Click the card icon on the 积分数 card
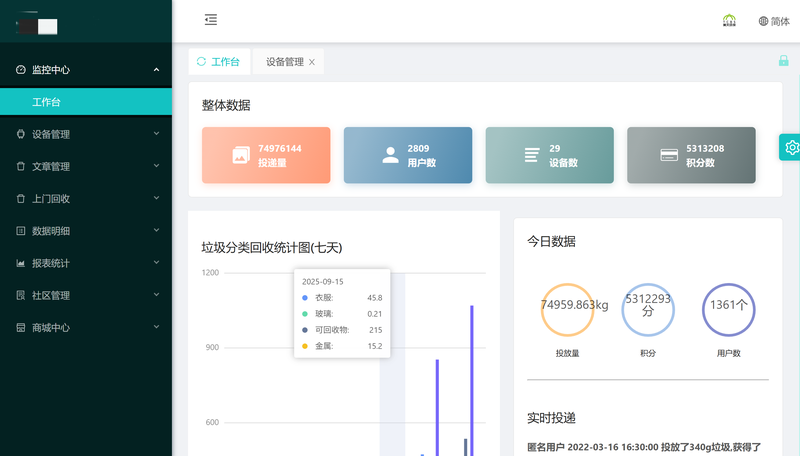The width and height of the screenshot is (800, 456). (669, 155)
